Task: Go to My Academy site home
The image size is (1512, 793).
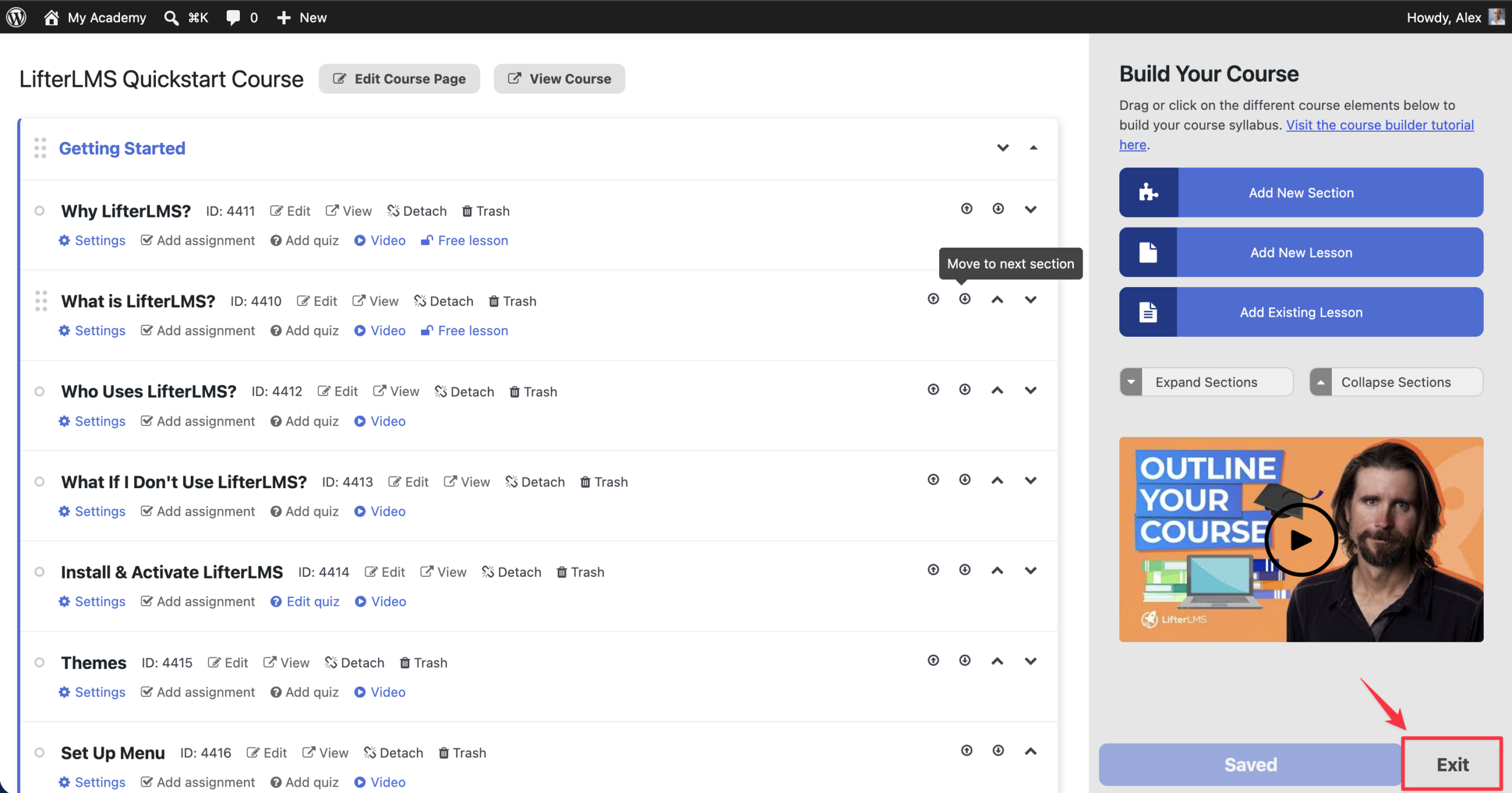Action: [x=95, y=17]
